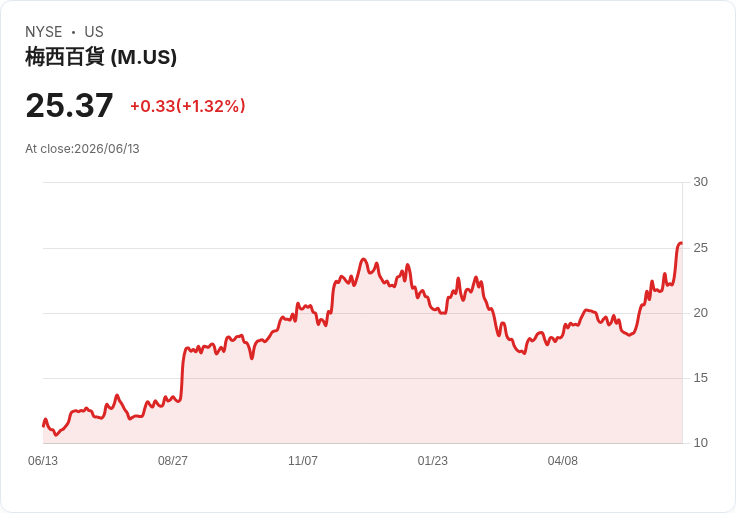Select the 08/27 x-axis date label

click(x=173, y=461)
